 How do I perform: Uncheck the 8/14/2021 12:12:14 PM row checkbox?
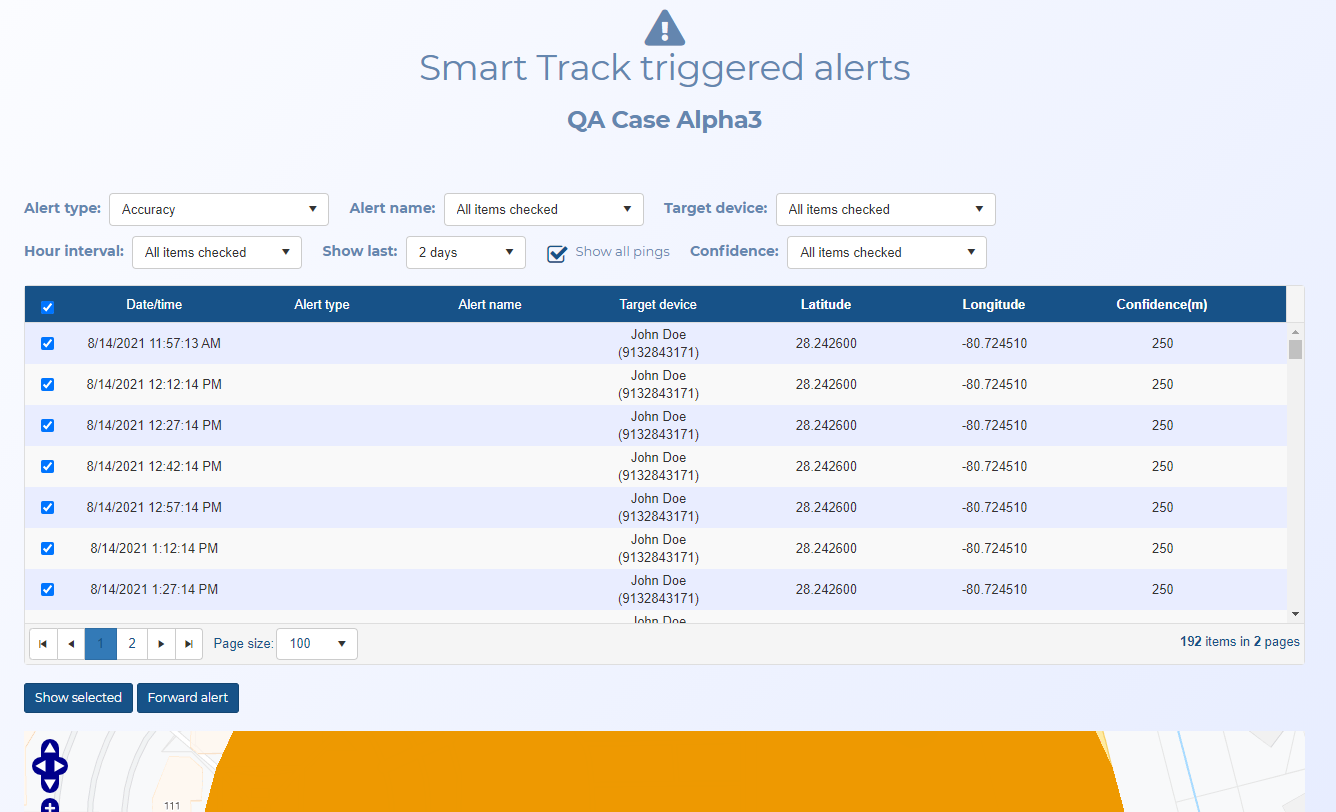47,385
